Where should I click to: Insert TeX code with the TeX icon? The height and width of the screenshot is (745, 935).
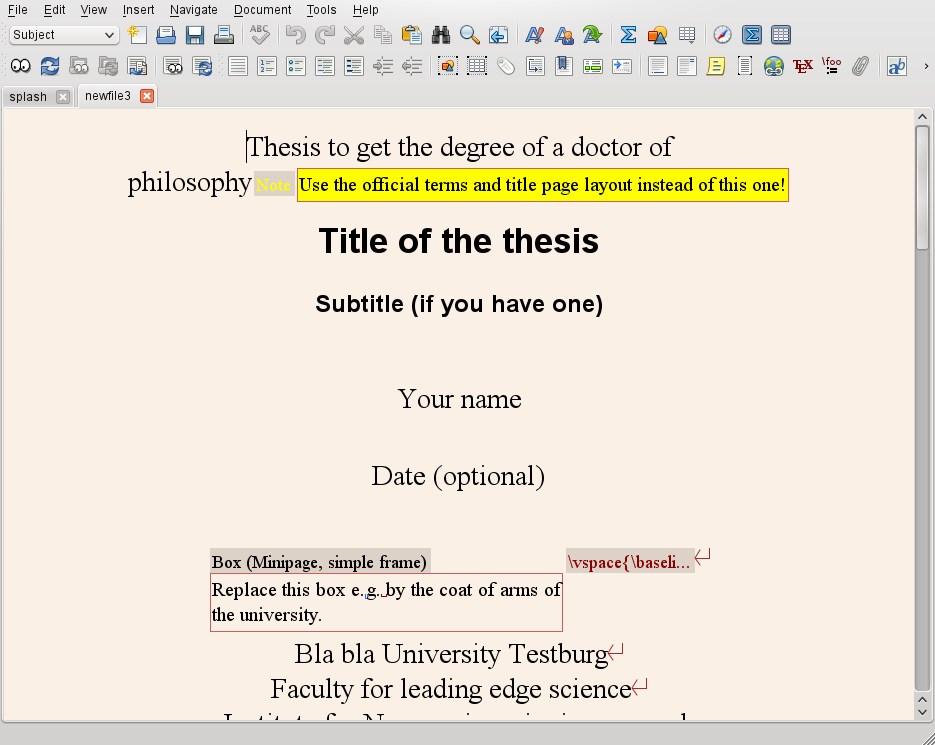[x=802, y=66]
